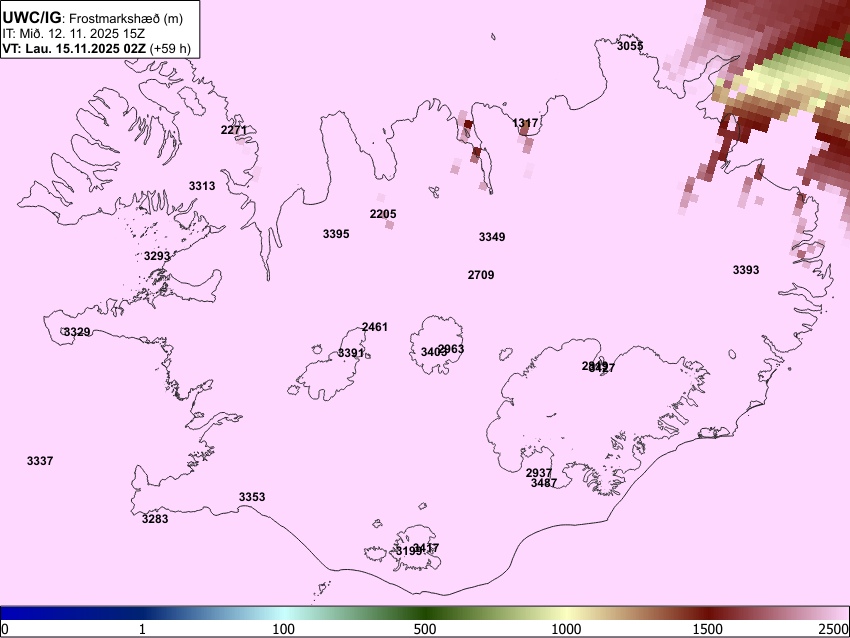Click the dark red band of the color scale
Screen dimensions: 850x638
(708, 614)
